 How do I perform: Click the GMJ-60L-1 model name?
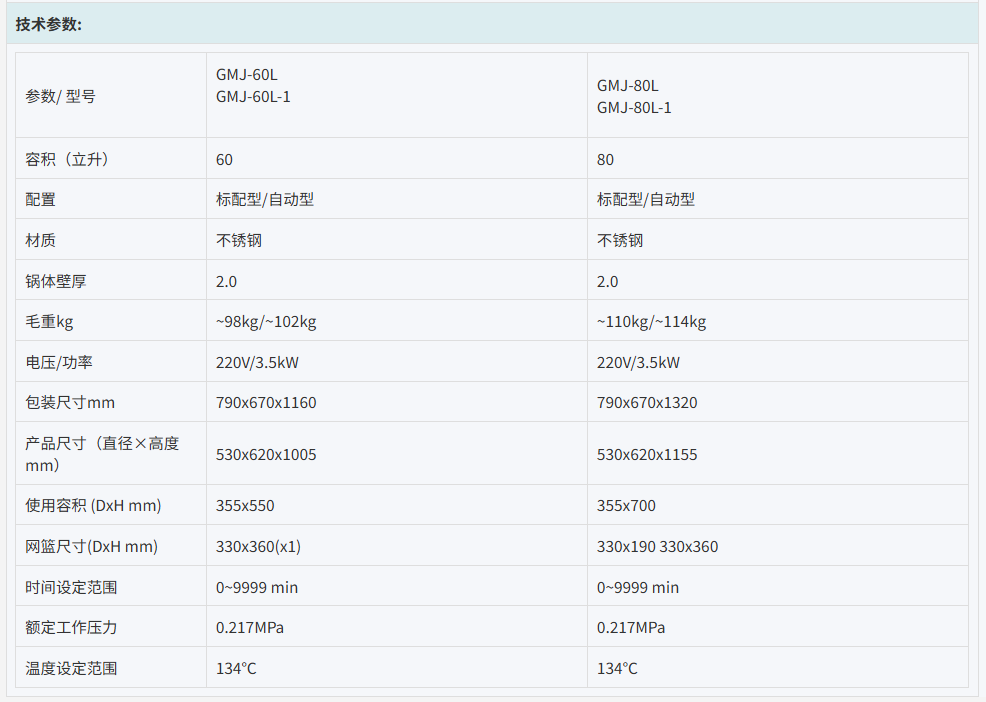click(253, 97)
